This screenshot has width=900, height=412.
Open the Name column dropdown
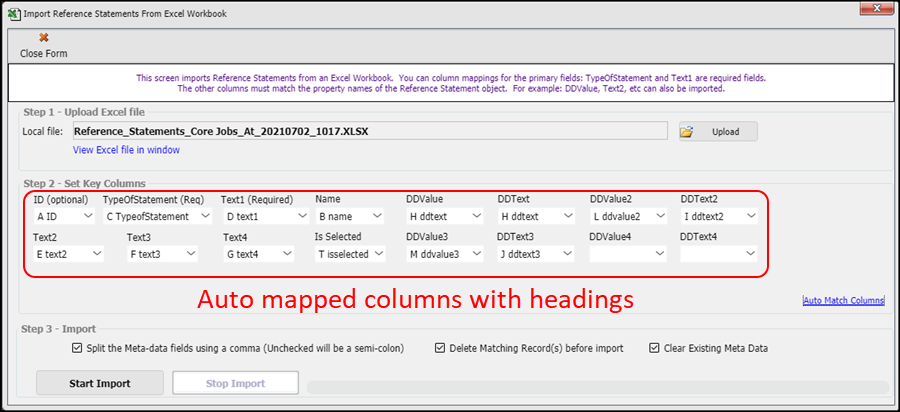pos(377,215)
